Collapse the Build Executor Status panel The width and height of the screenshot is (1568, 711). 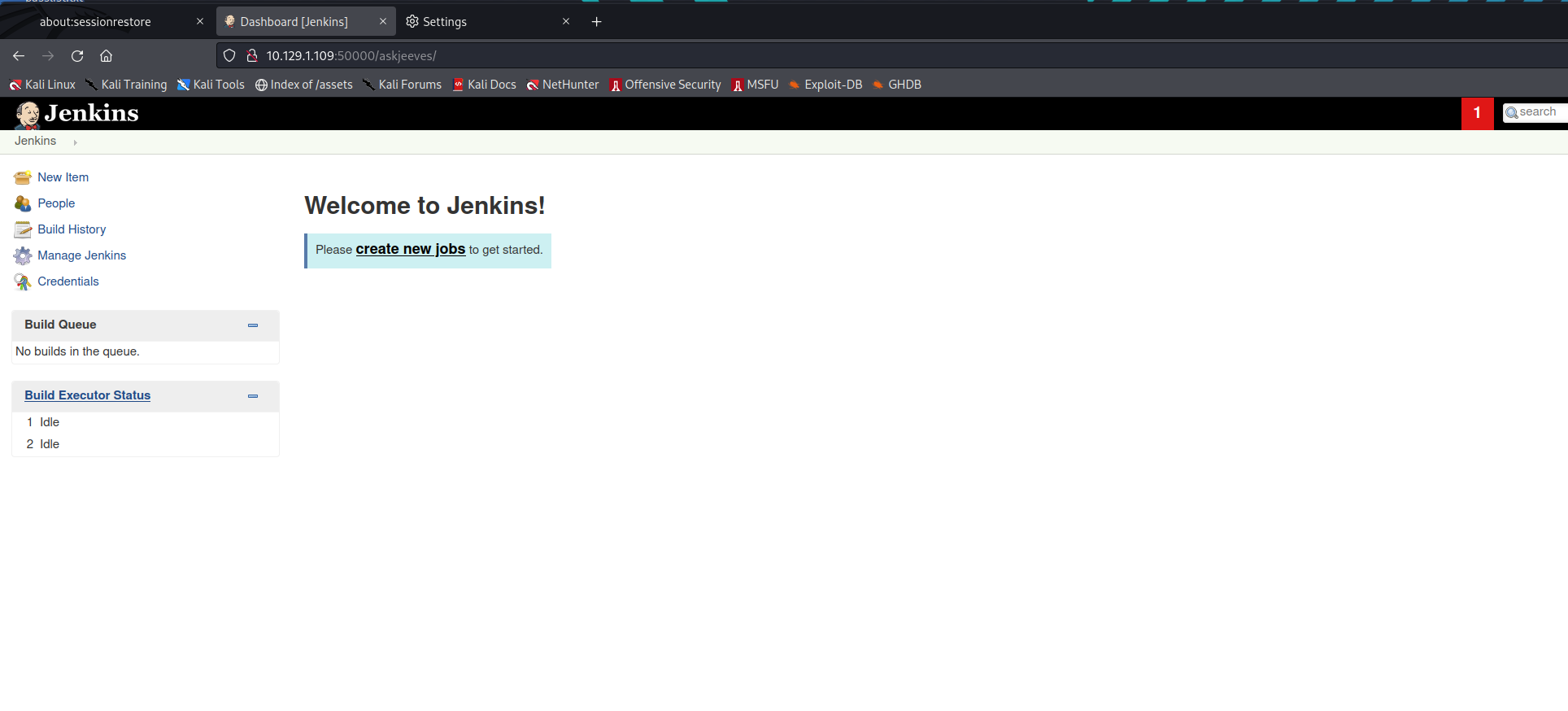pos(253,396)
